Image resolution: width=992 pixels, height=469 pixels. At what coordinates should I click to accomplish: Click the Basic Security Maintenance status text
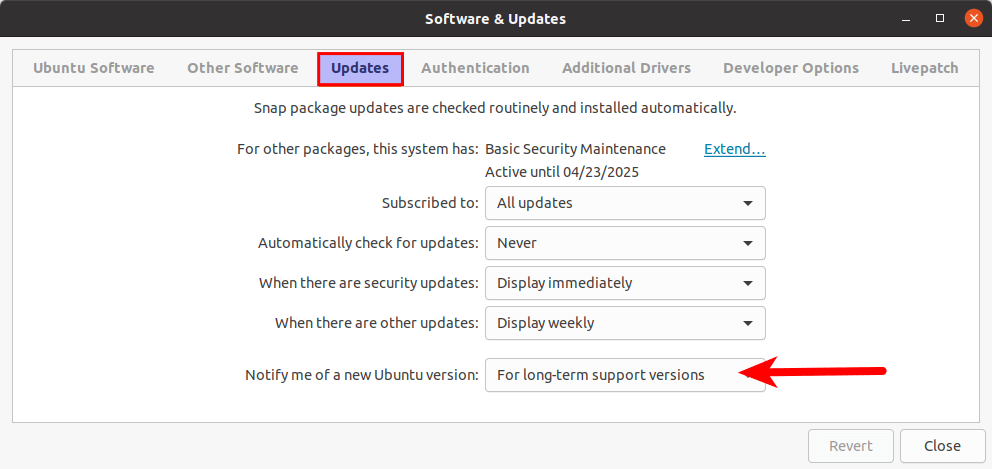(x=575, y=149)
